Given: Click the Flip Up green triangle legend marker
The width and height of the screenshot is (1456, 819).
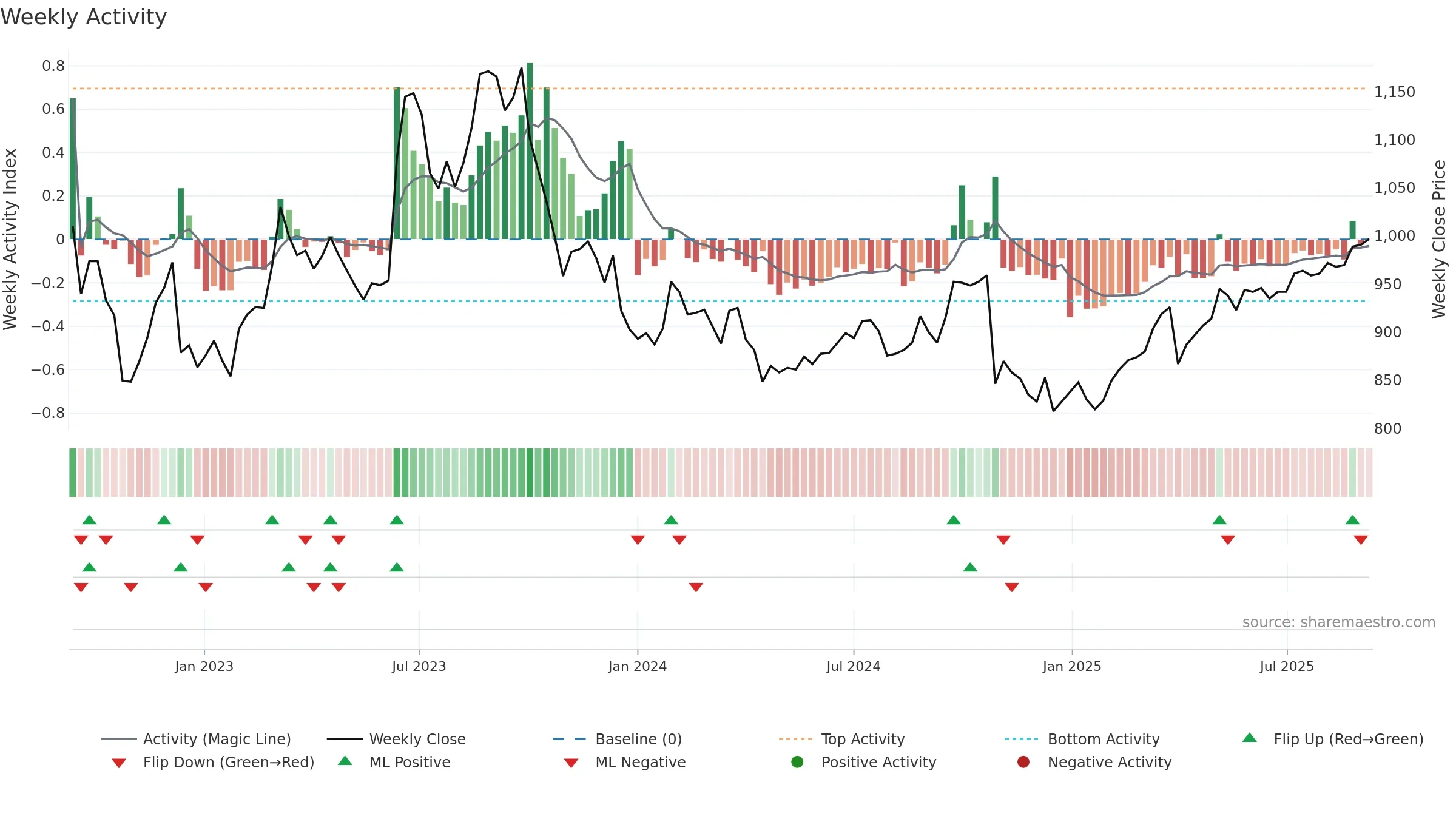Looking at the screenshot, I should (x=1249, y=738).
